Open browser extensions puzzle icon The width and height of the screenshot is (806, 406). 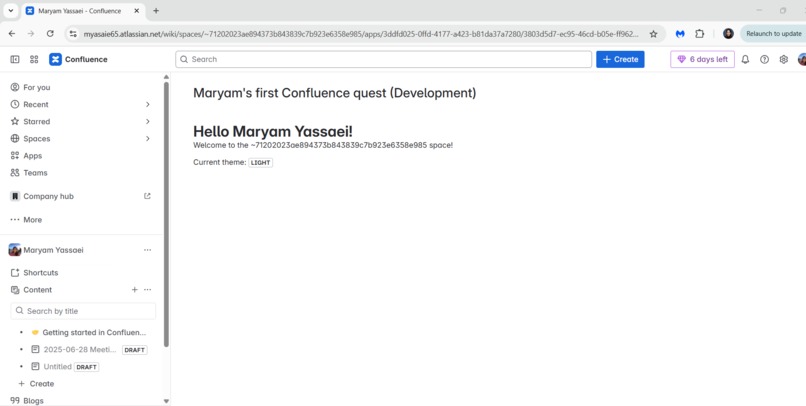point(700,34)
